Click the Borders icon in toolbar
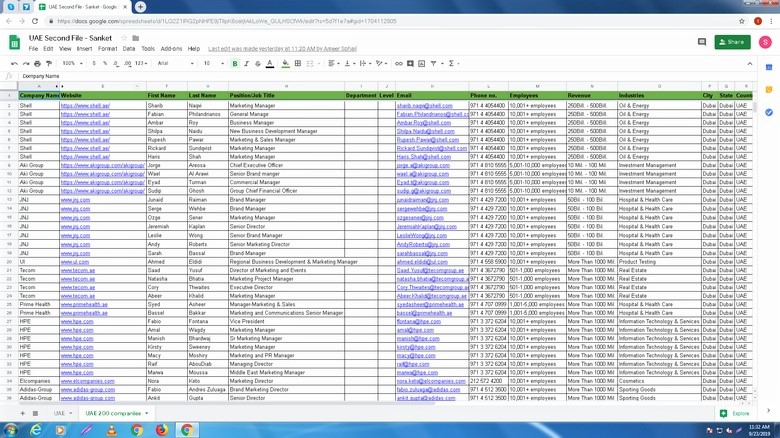The image size is (780, 438). pos(299,63)
